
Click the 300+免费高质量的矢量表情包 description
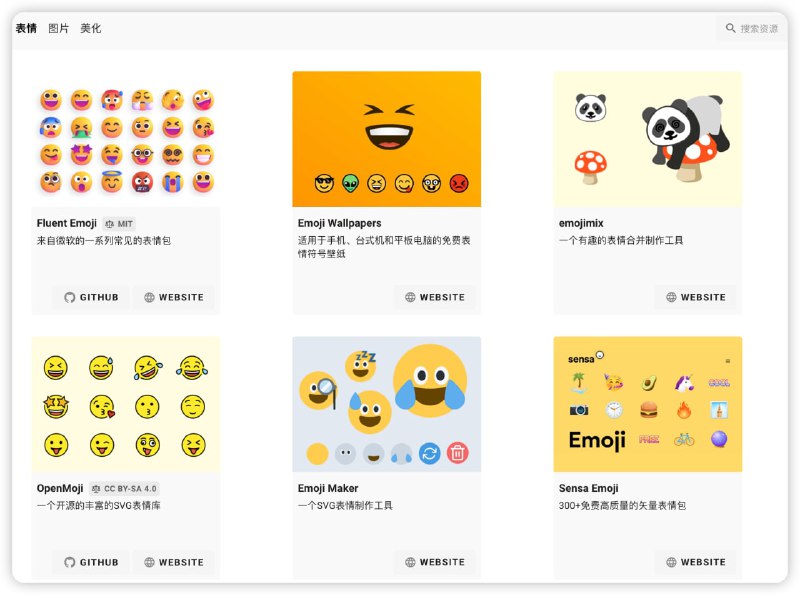[x=622, y=506]
